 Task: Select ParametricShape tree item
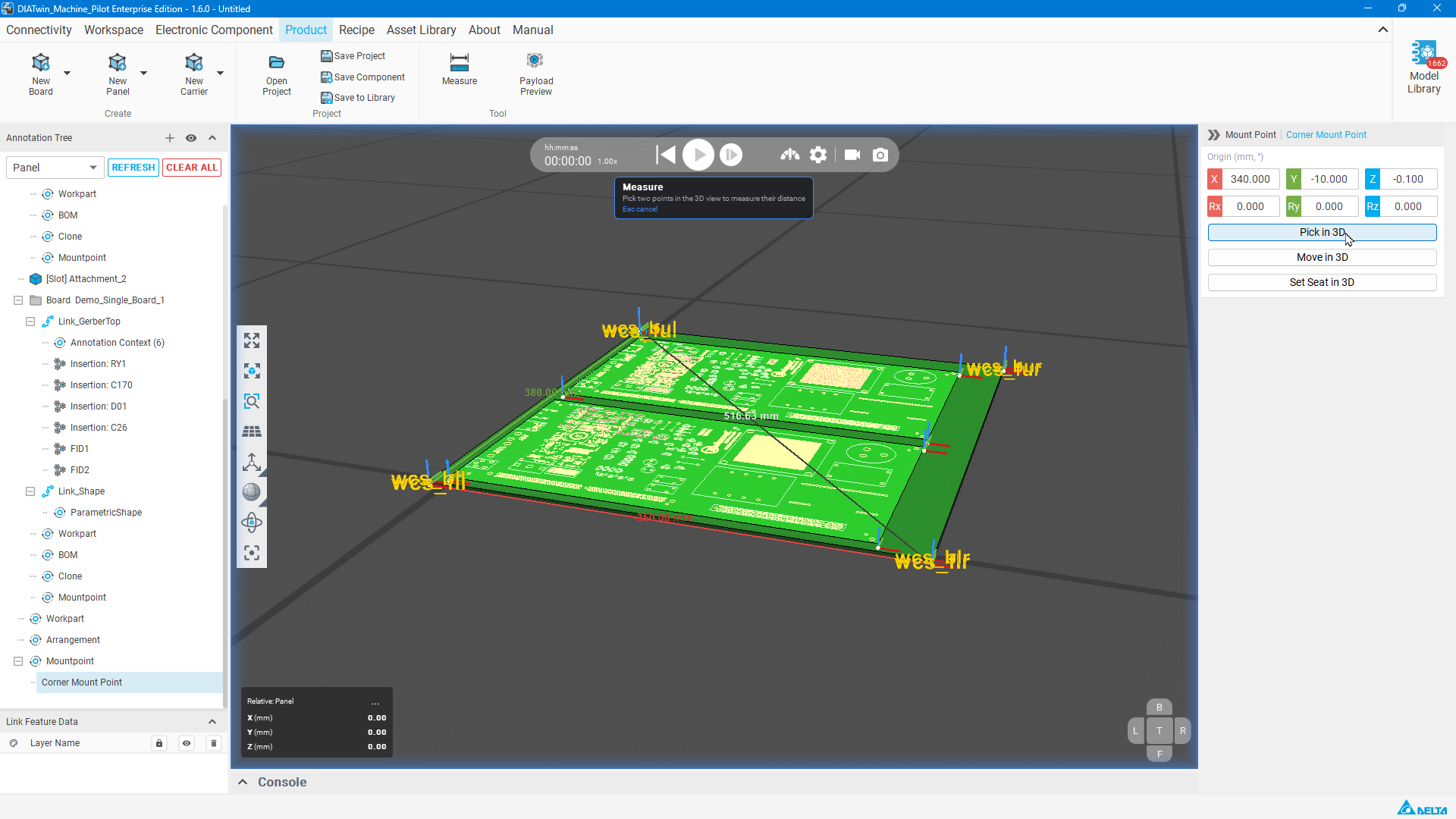point(106,513)
